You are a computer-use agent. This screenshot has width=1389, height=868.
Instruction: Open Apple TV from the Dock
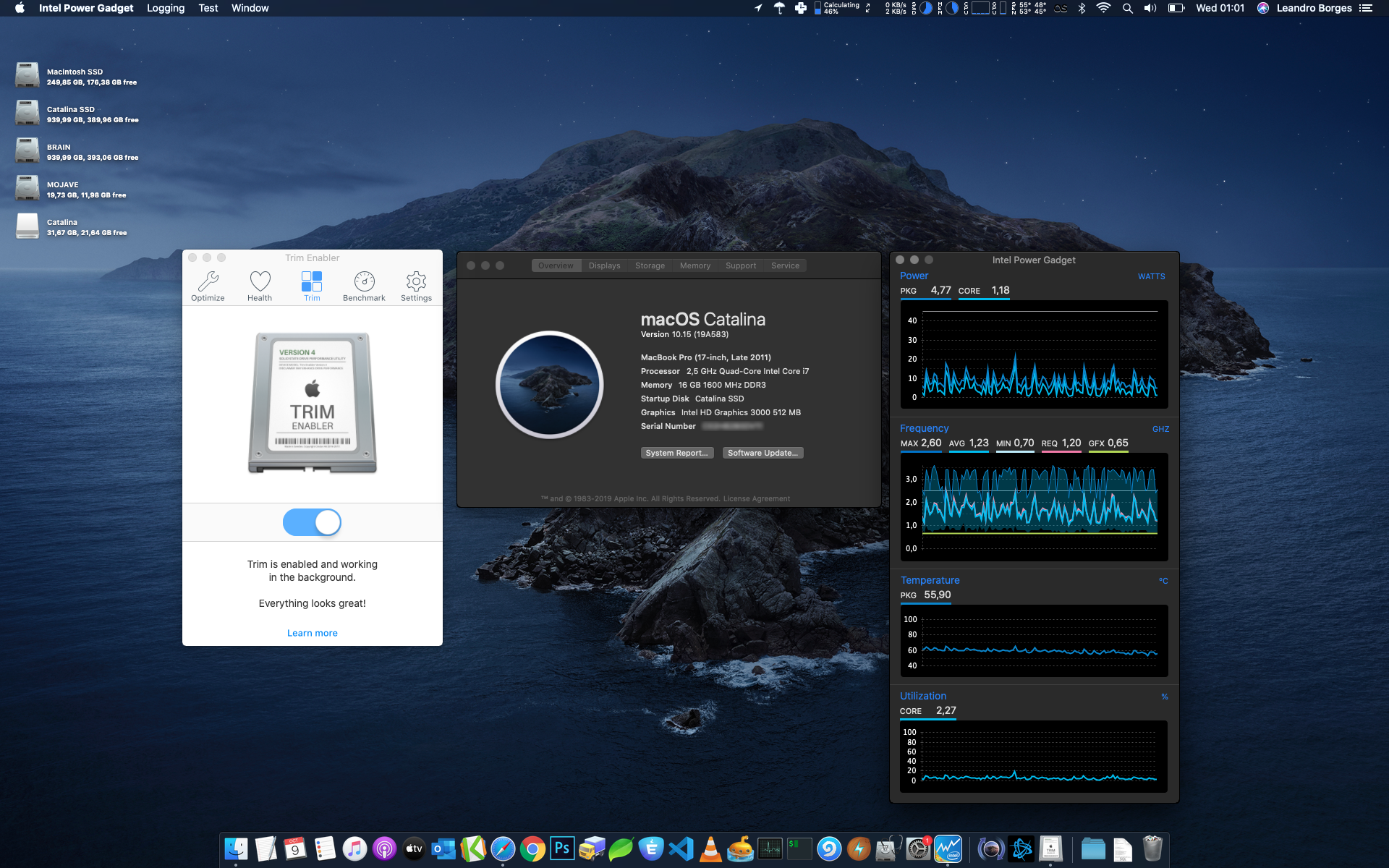coord(414,848)
